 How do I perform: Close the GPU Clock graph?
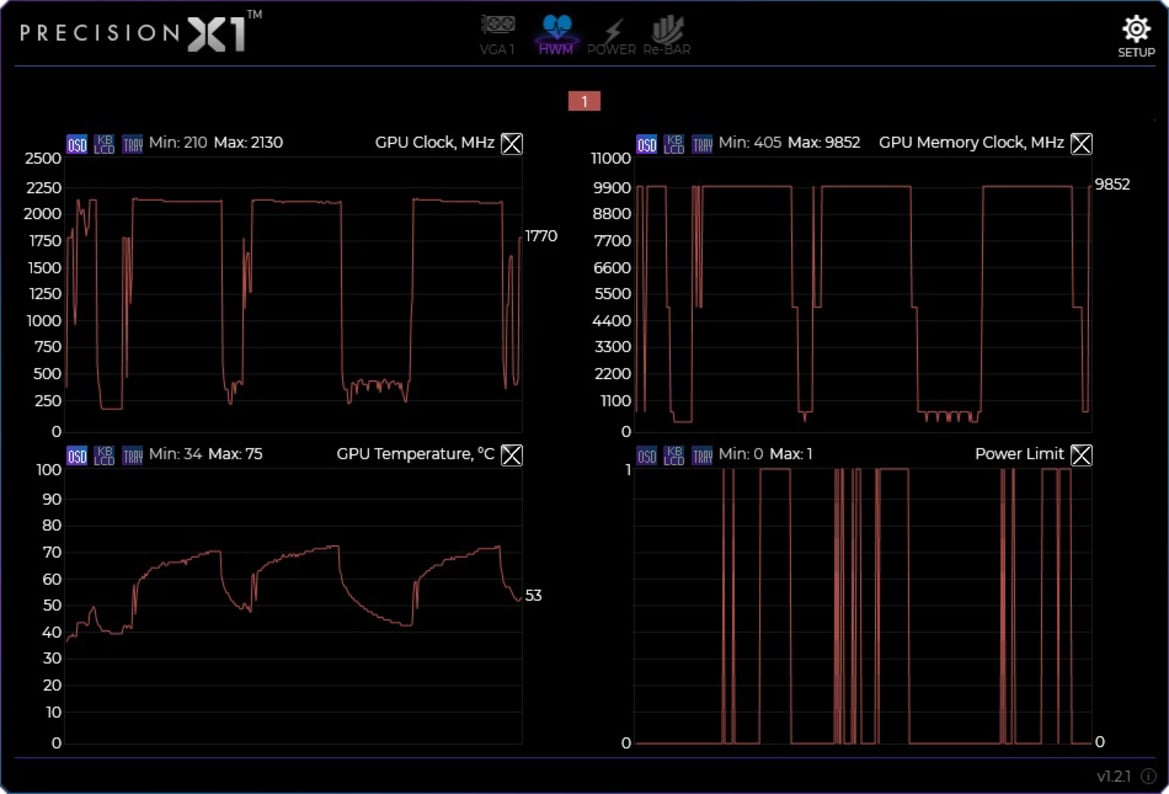[511, 143]
